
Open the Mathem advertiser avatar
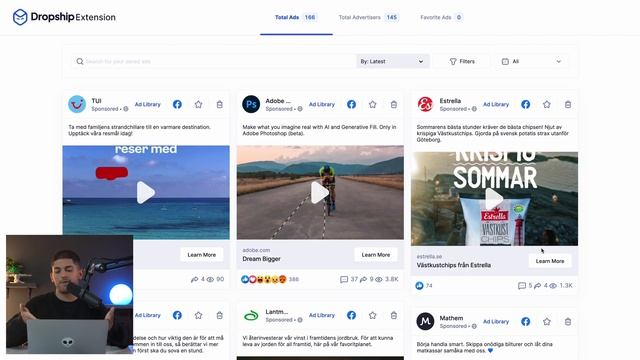point(425,321)
